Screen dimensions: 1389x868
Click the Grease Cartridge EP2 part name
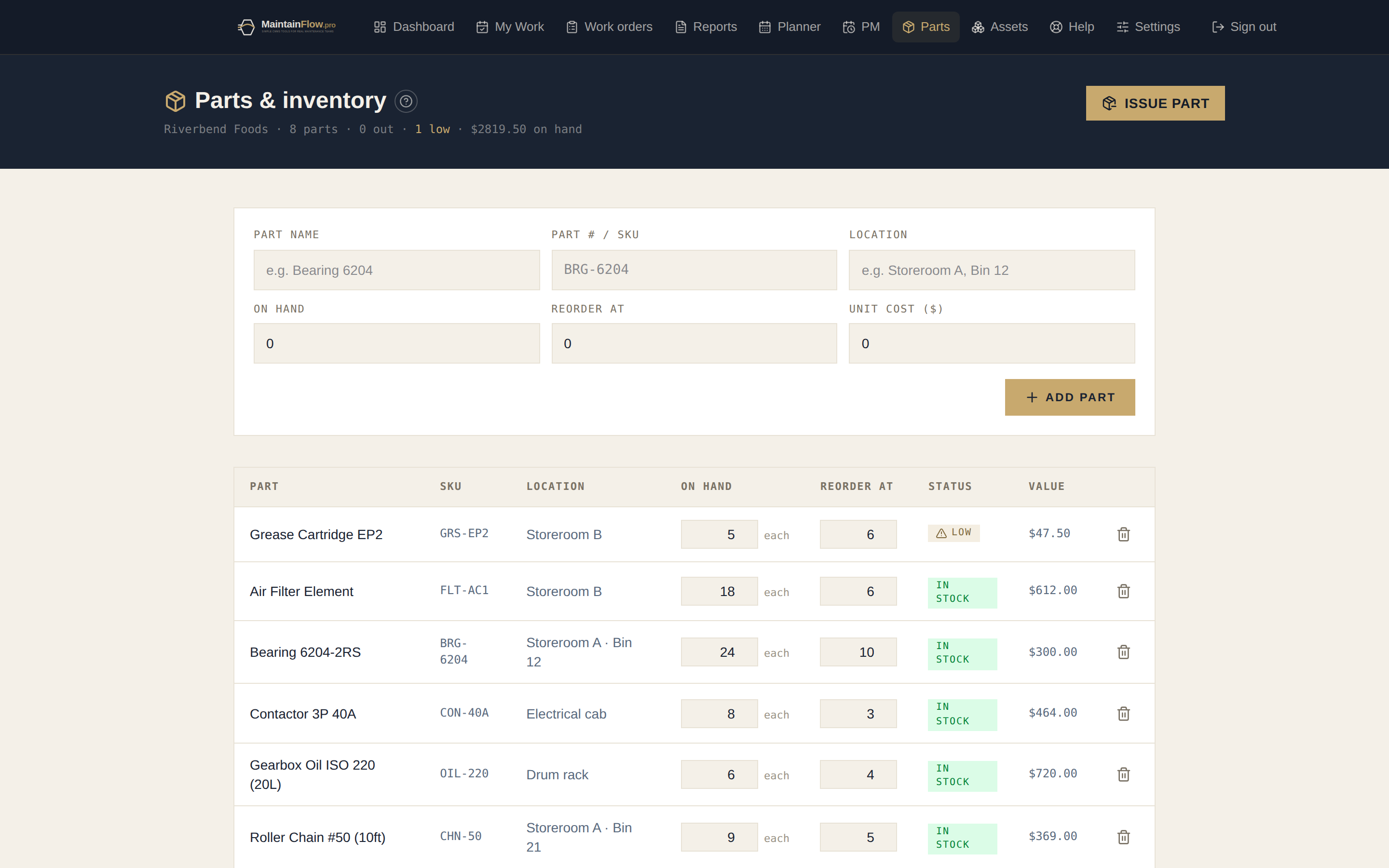(x=316, y=534)
